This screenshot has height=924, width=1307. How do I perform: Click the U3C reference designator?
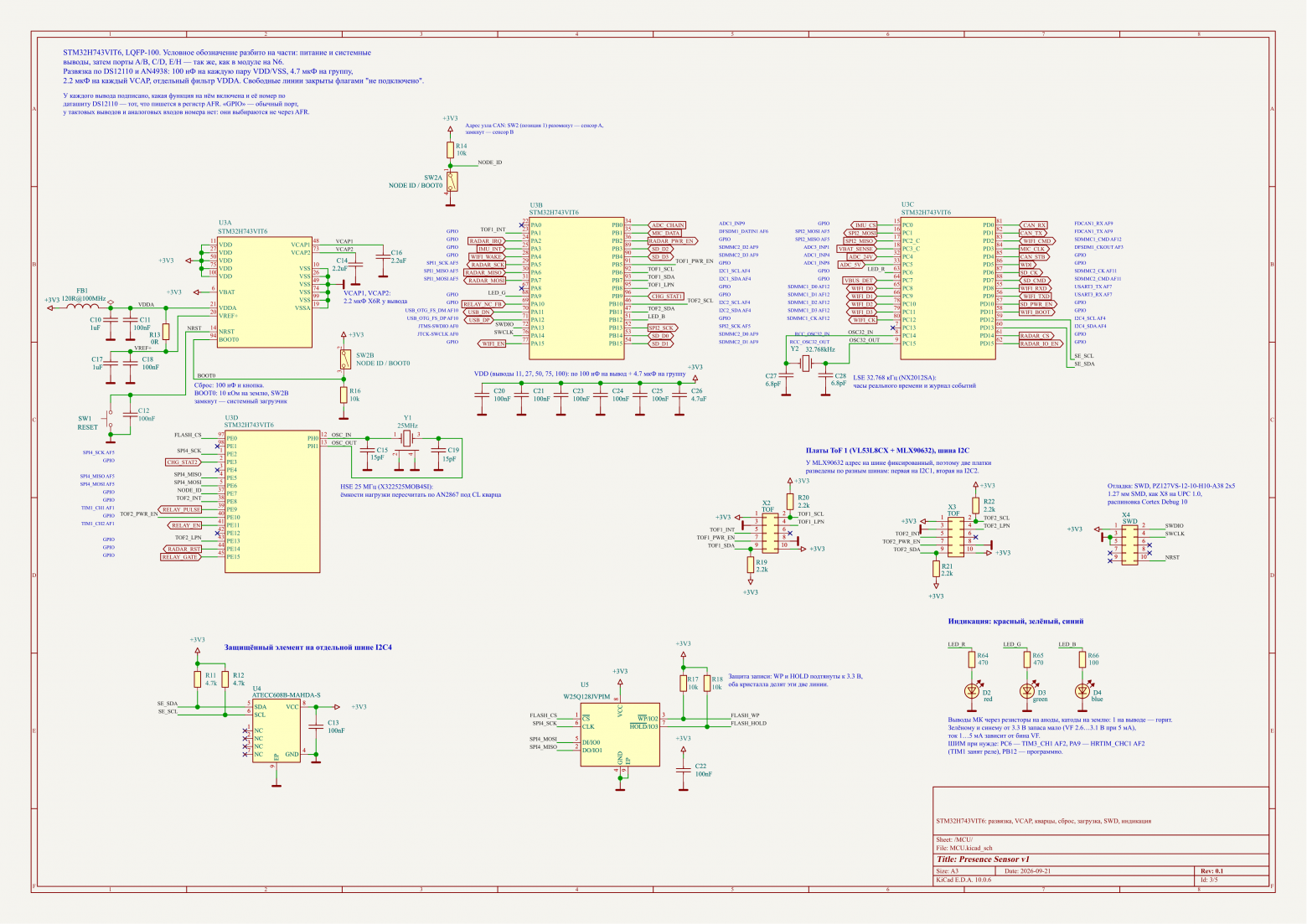coord(908,204)
